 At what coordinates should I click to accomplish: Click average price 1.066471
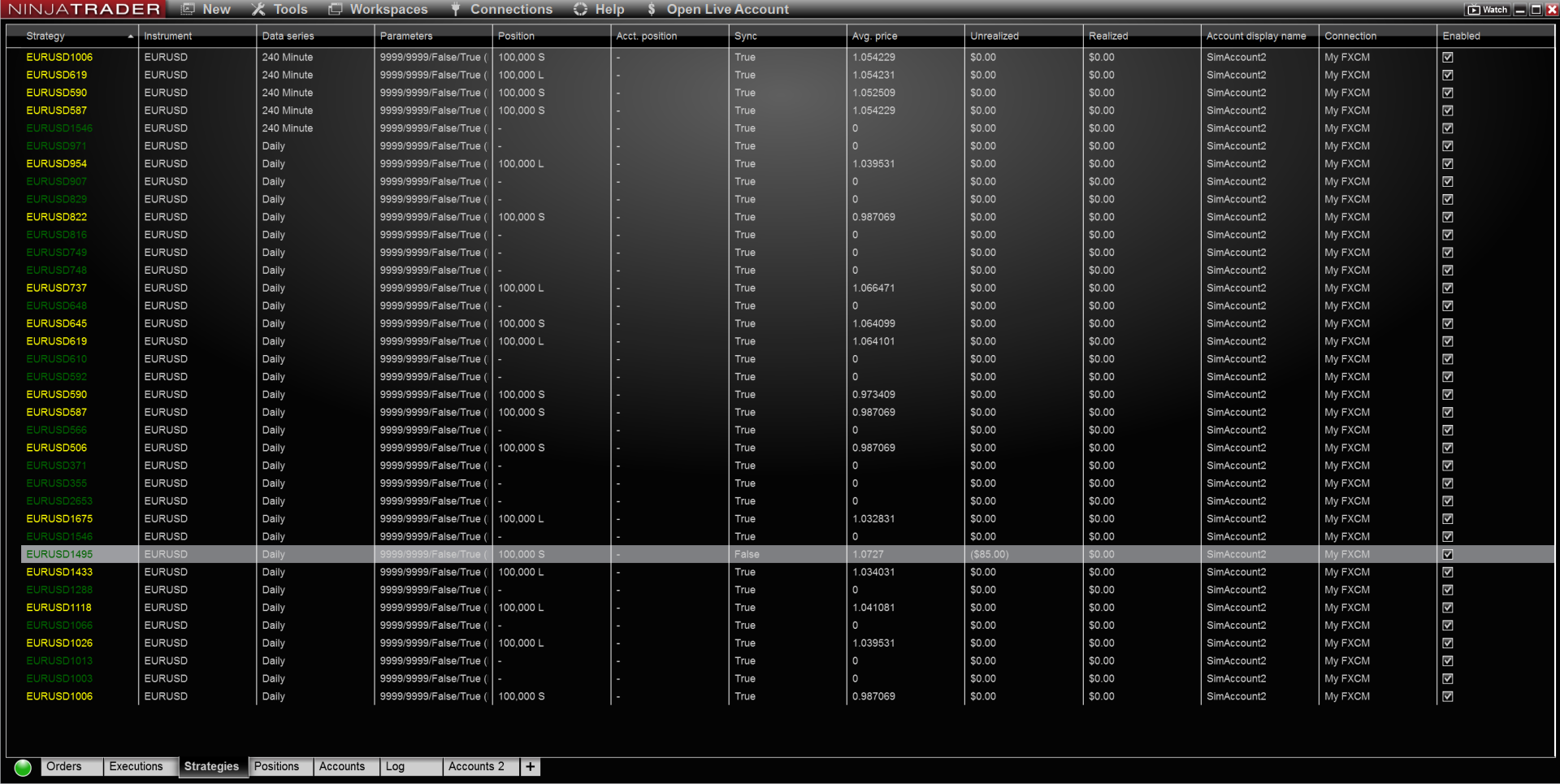pyautogui.click(x=873, y=288)
